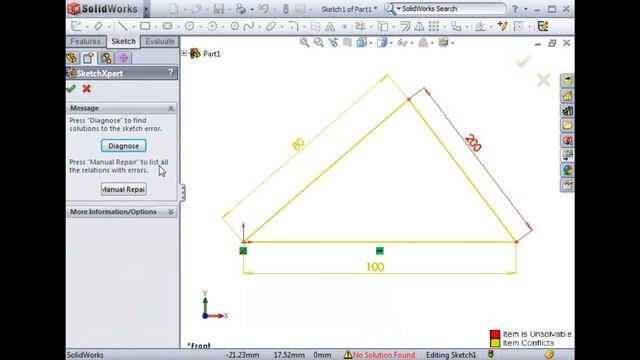640x360 pixels.
Task: Click the Previous View icon
Action: [x=333, y=42]
